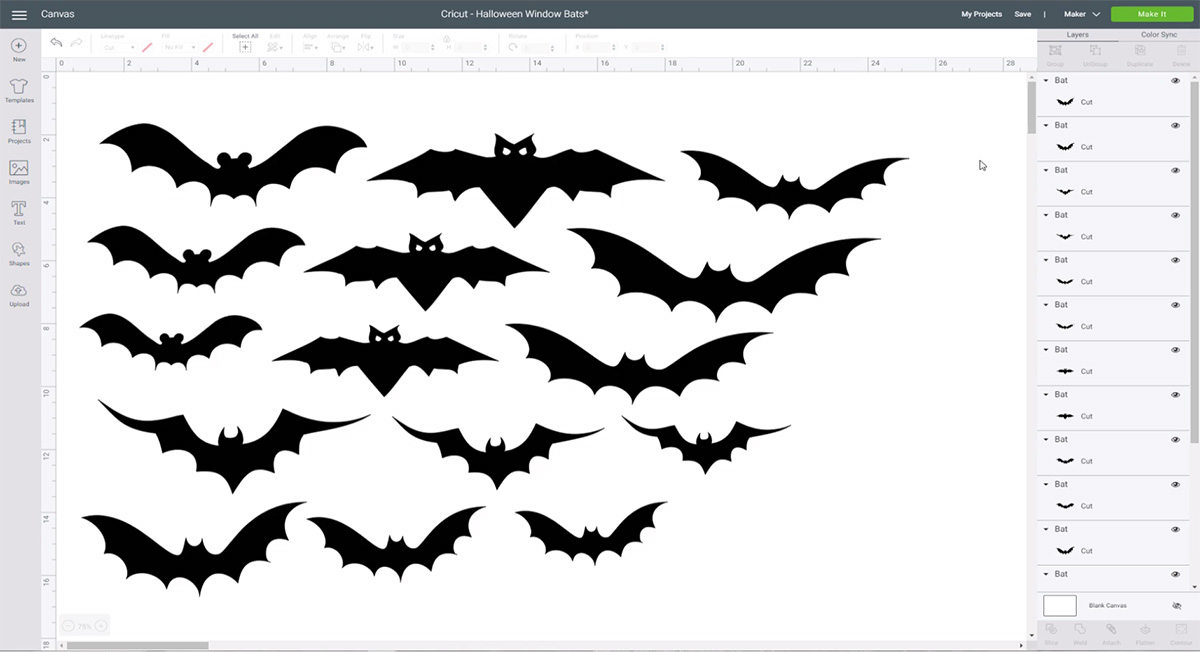Viewport: 1200px width, 652px height.
Task: Click the Slice icon
Action: coord(1051,628)
